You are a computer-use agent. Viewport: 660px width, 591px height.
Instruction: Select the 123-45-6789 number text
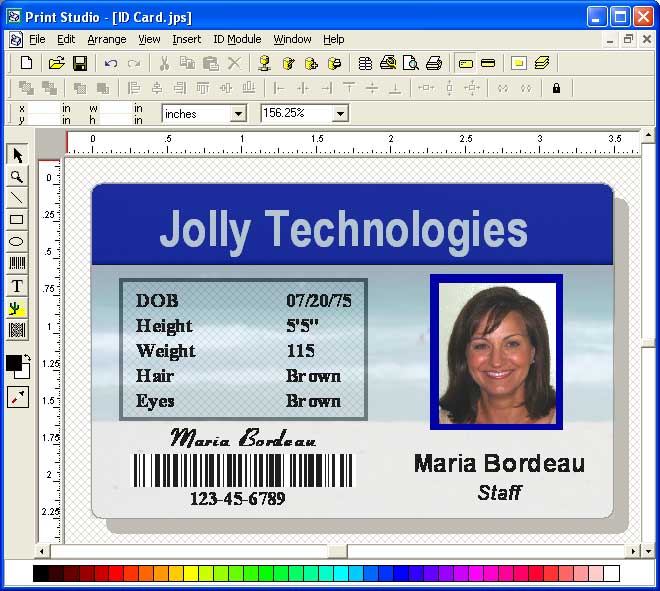[x=237, y=499]
